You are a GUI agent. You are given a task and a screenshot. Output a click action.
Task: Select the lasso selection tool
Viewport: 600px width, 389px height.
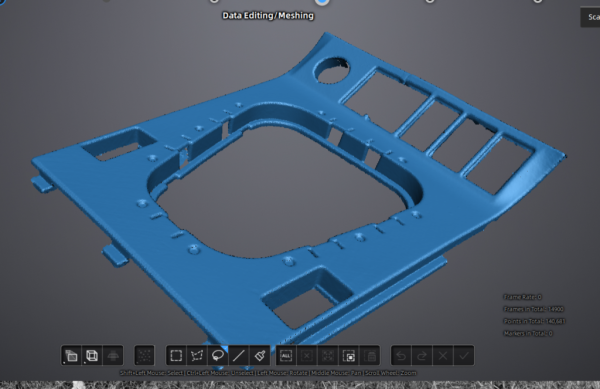(x=218, y=356)
